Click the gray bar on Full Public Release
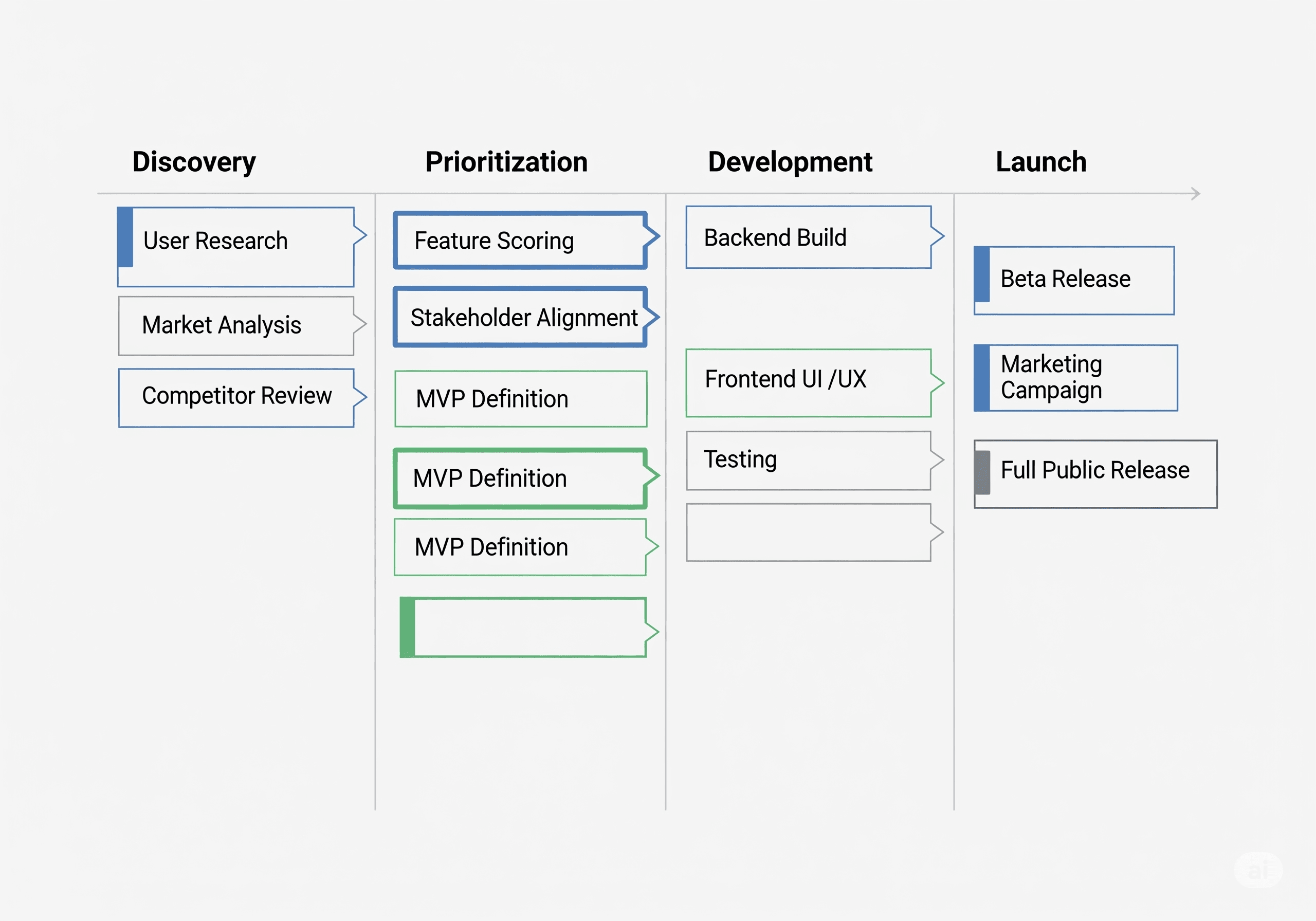 (x=982, y=473)
